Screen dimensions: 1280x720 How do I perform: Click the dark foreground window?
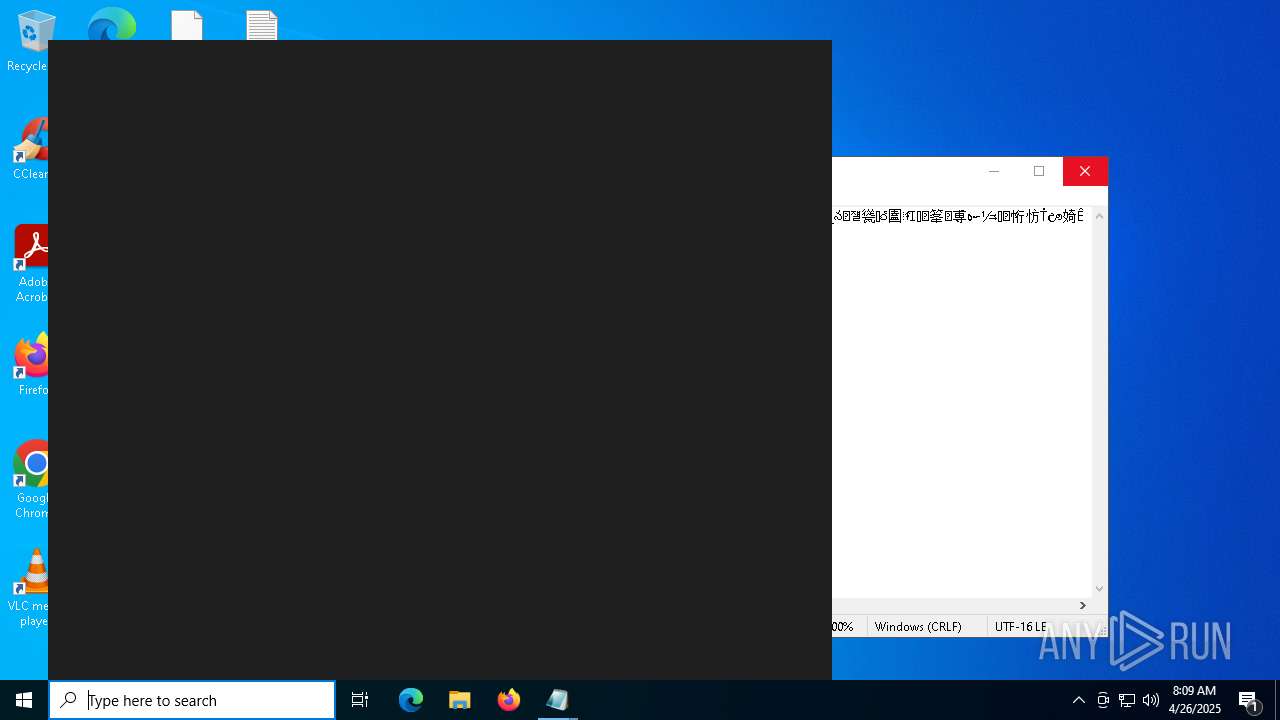point(440,360)
